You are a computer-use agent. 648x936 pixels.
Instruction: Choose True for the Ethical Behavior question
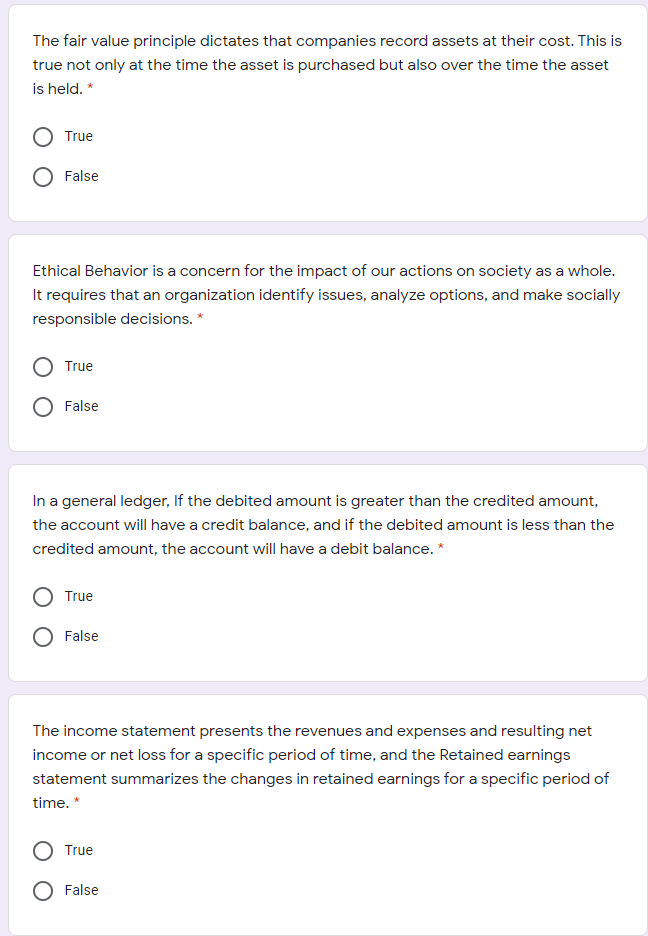point(43,366)
